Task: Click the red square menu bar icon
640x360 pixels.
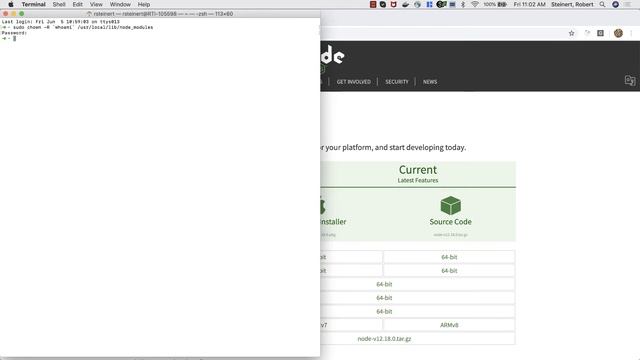Action: pyautogui.click(x=373, y=4)
